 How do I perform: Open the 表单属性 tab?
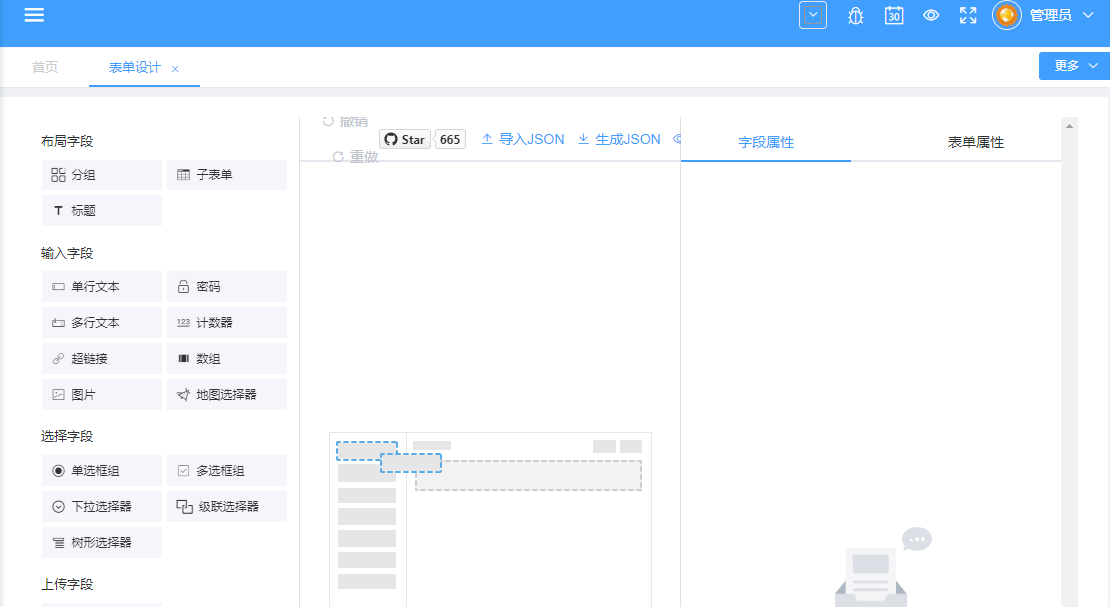975,142
